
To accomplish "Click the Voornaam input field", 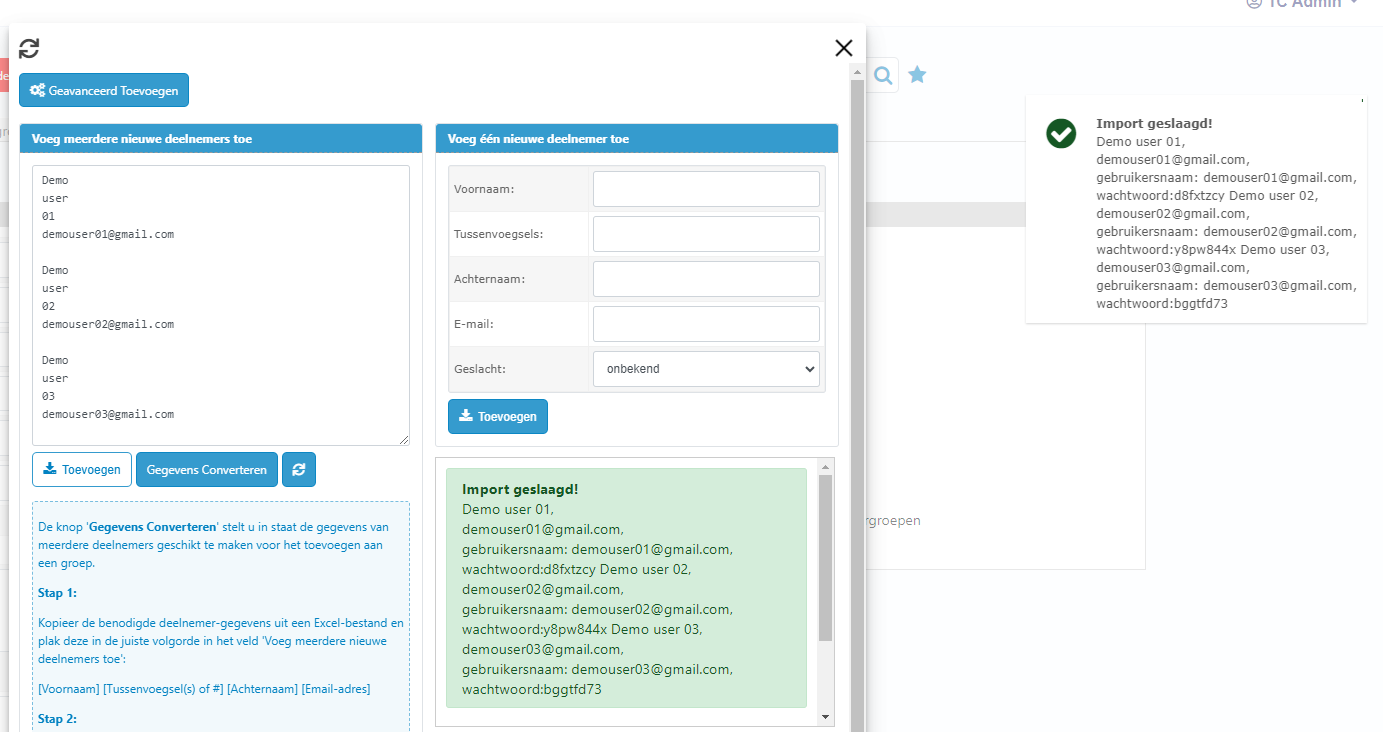I will (x=706, y=189).
